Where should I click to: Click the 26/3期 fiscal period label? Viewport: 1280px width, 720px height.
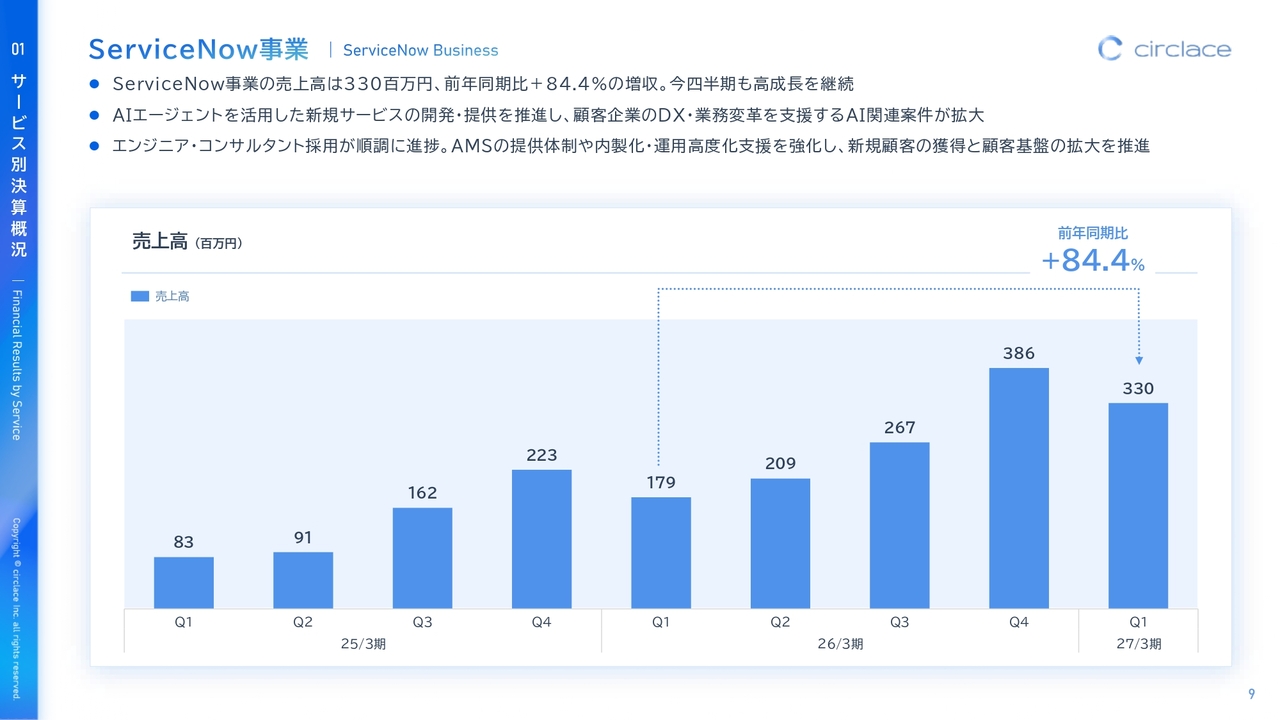840,644
